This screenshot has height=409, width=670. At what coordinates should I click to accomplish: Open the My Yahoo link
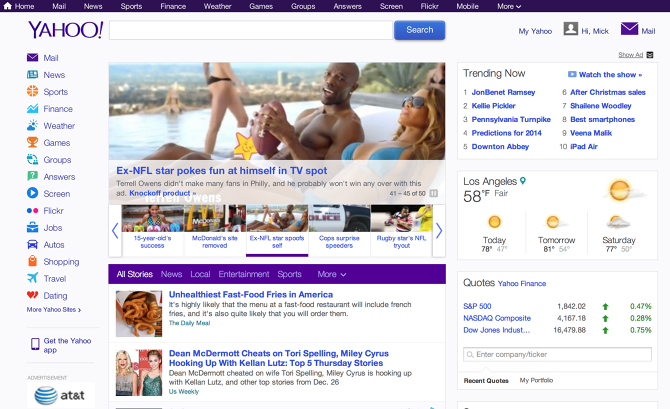coord(535,31)
